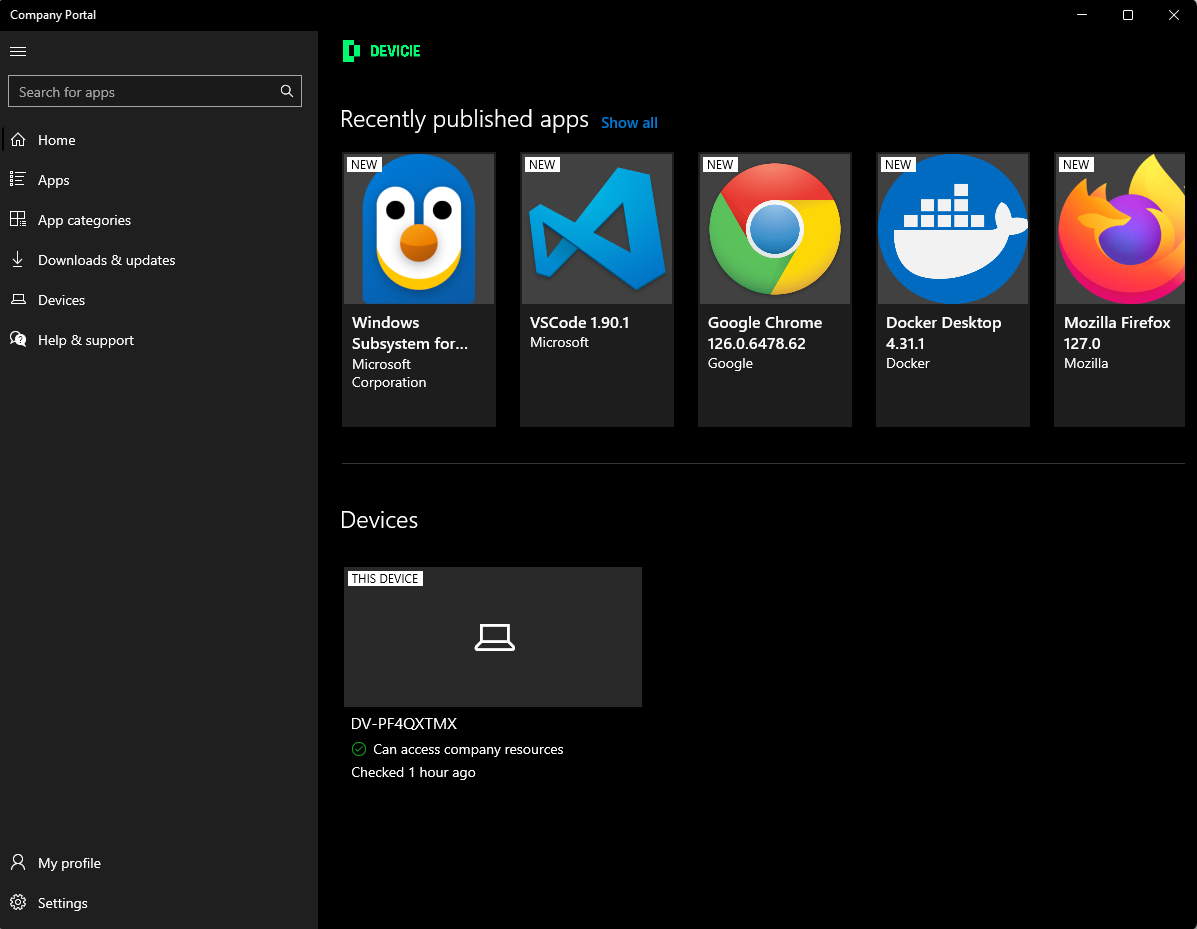Click Show all recently published apps

click(x=629, y=122)
